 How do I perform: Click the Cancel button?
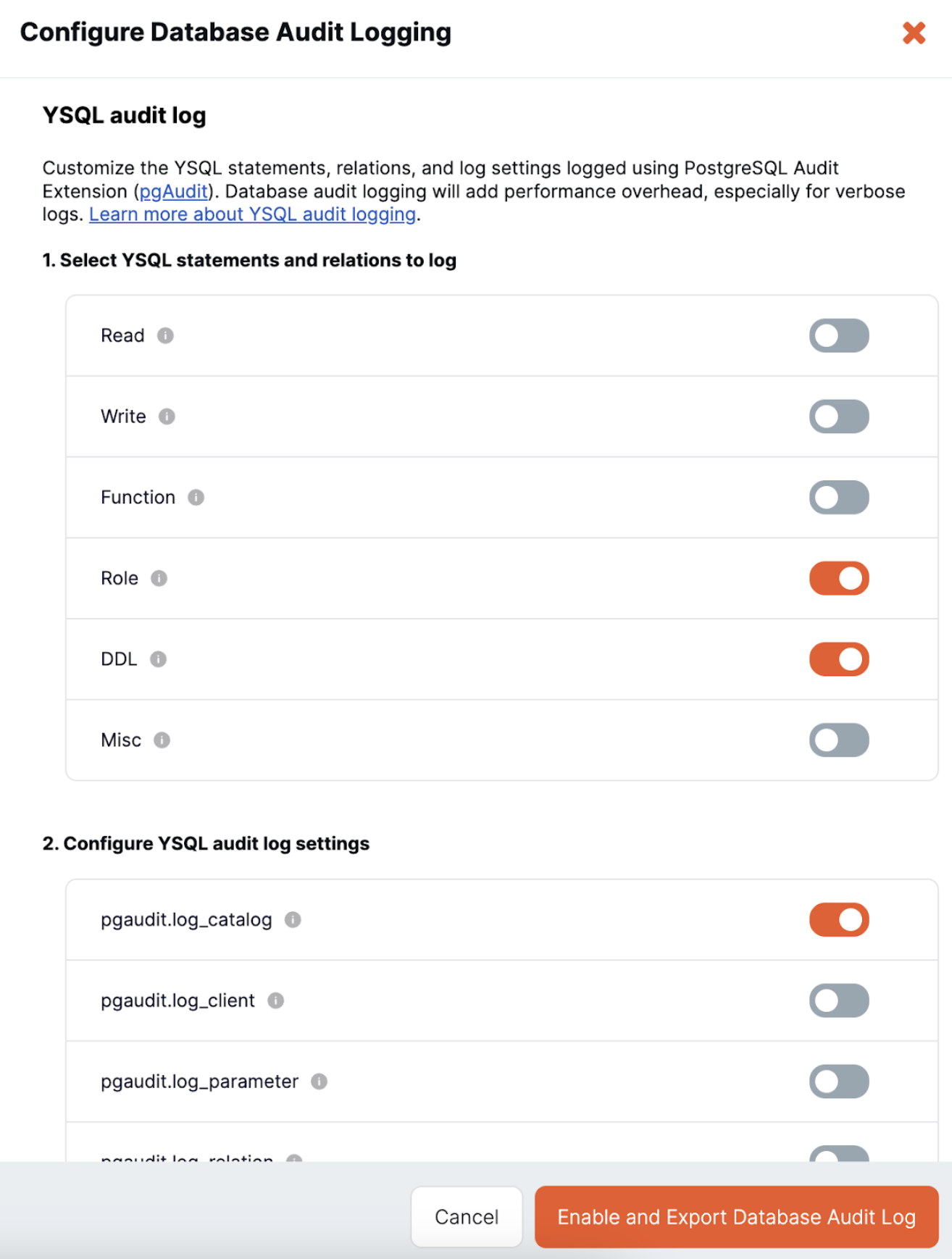466,1218
